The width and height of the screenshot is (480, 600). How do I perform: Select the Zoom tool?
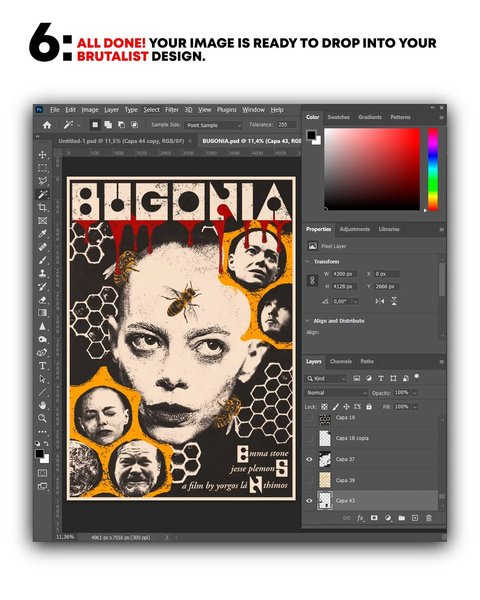click(x=42, y=418)
